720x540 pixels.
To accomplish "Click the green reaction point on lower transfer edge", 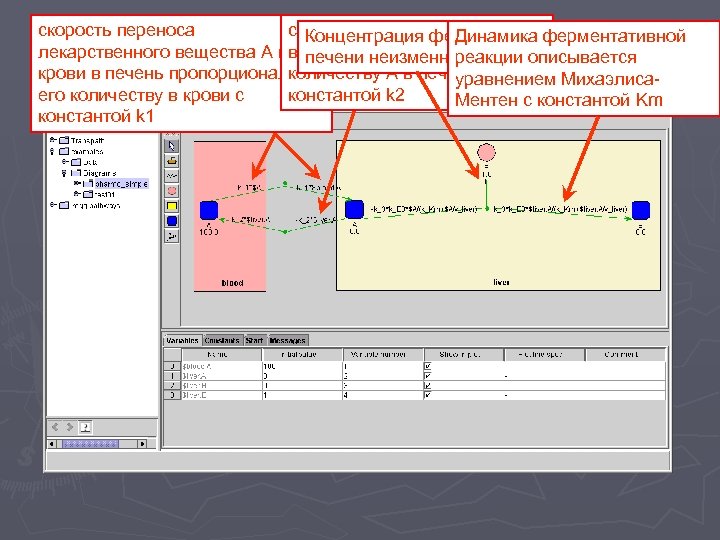I will pos(285,232).
